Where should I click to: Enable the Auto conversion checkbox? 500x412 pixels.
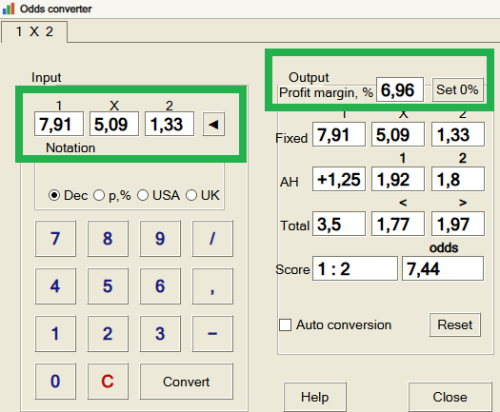(285, 325)
